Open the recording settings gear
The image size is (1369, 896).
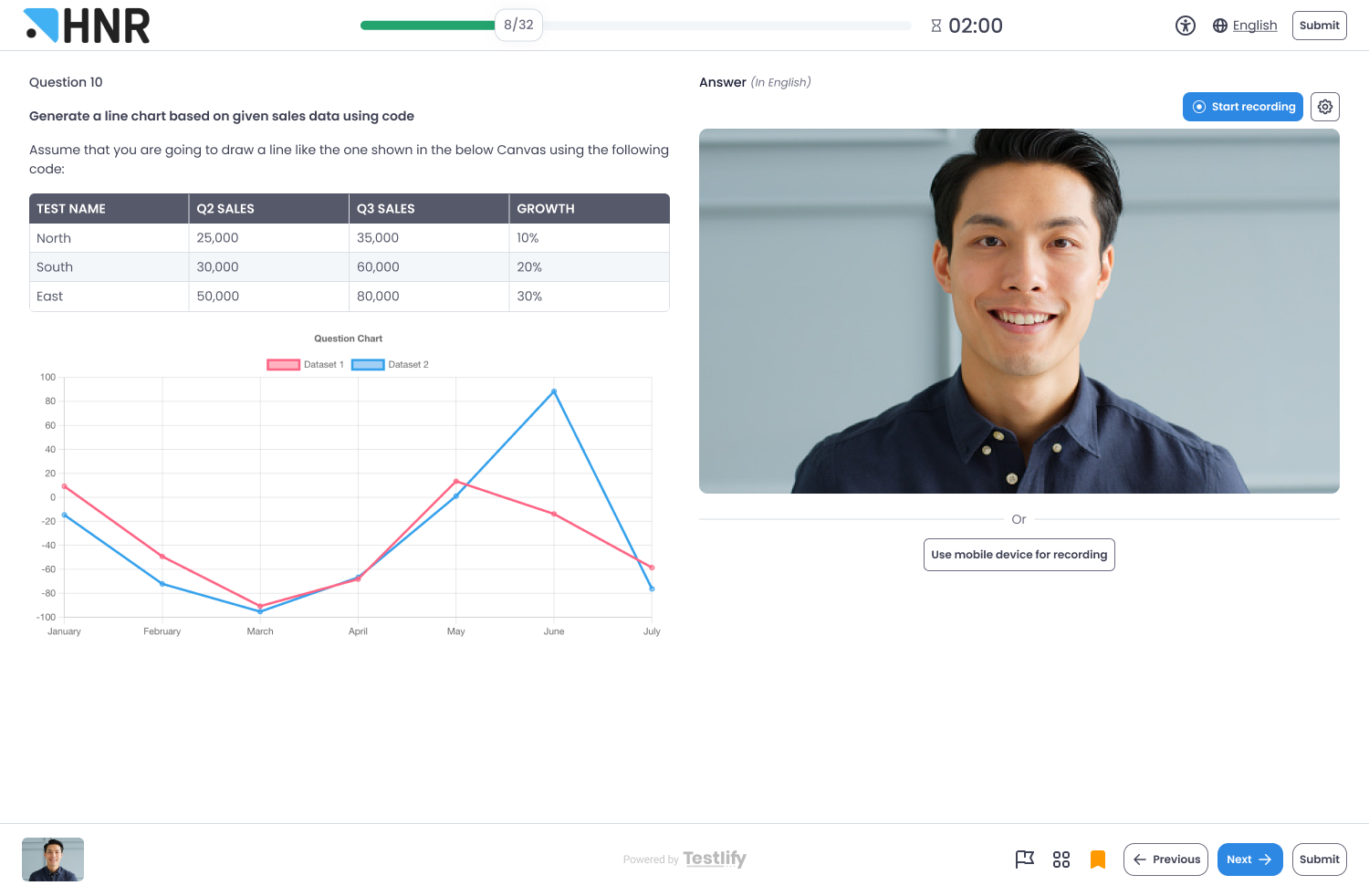coord(1325,107)
